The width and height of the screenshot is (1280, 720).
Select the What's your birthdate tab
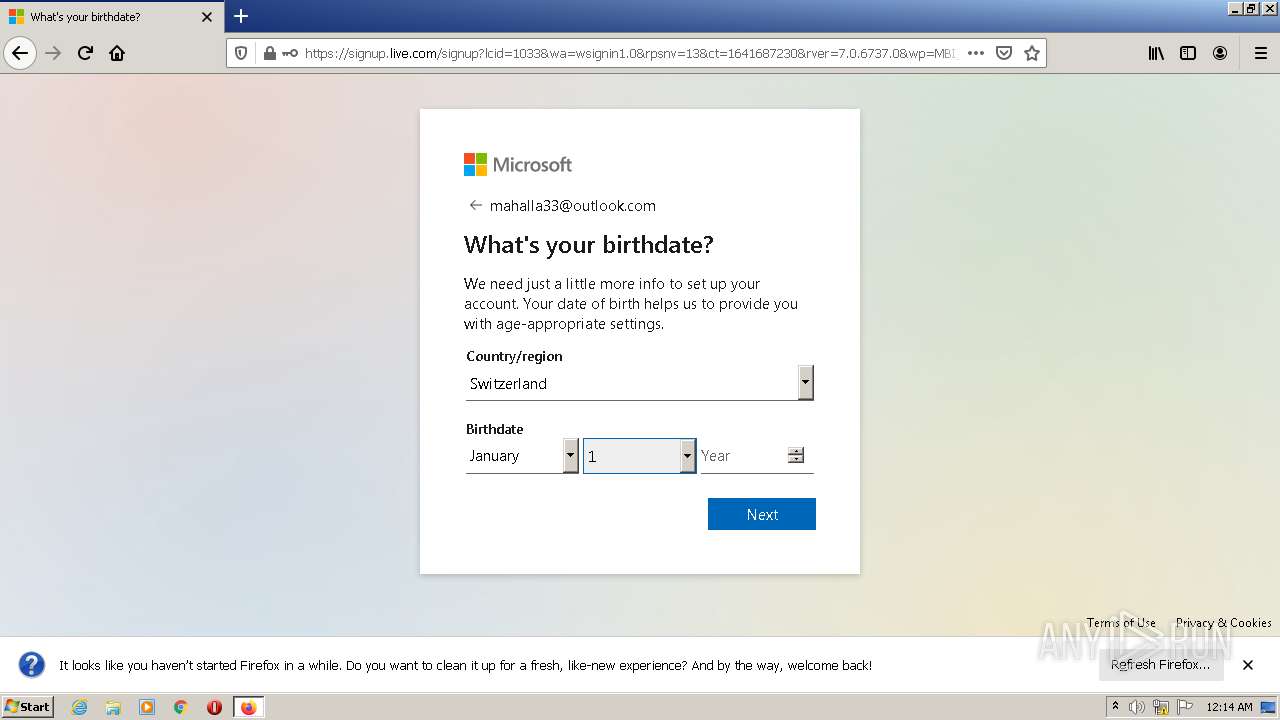(x=111, y=17)
